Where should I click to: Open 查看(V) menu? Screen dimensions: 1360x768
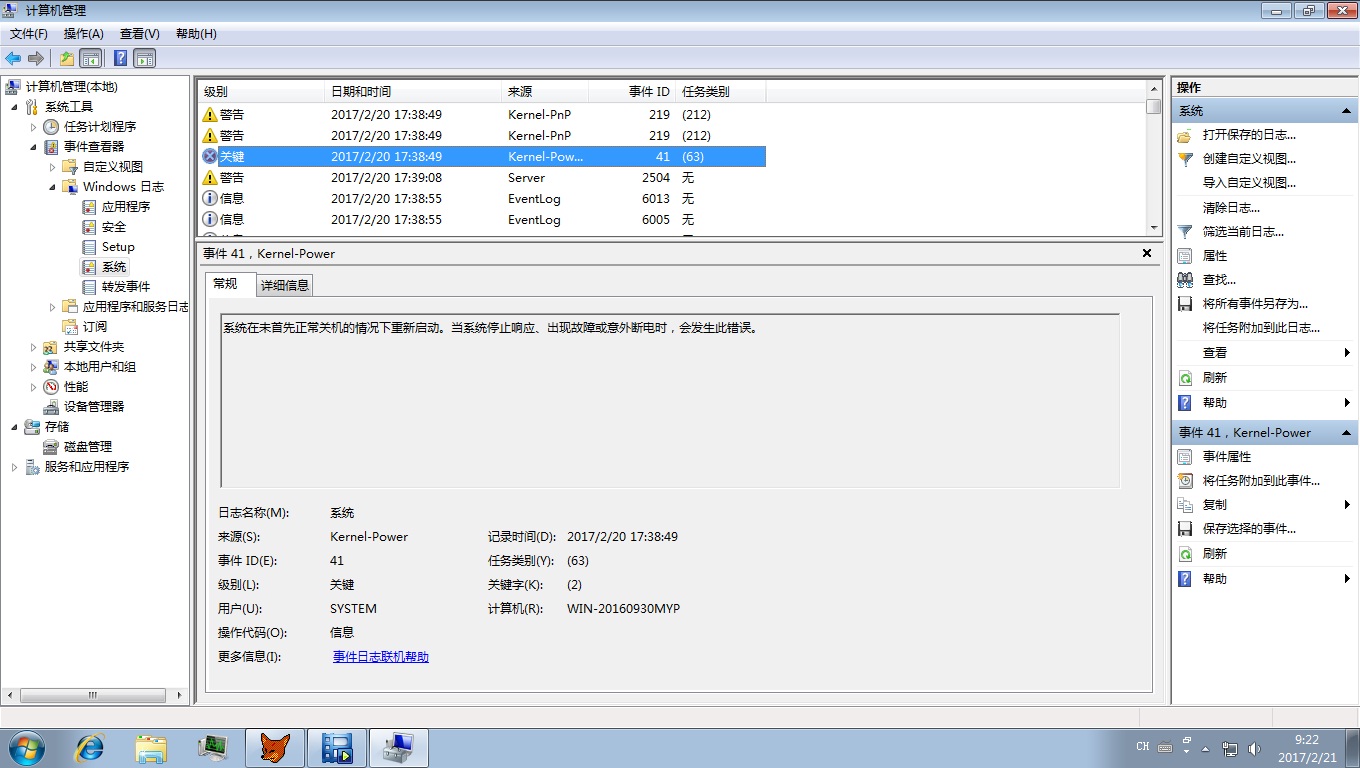[x=140, y=34]
